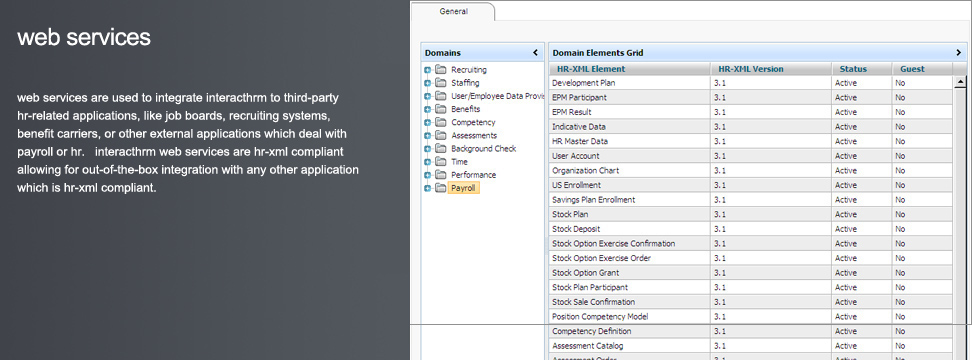Image resolution: width=972 pixels, height=360 pixels.
Task: Select the Payroll domain item
Action: [x=463, y=188]
